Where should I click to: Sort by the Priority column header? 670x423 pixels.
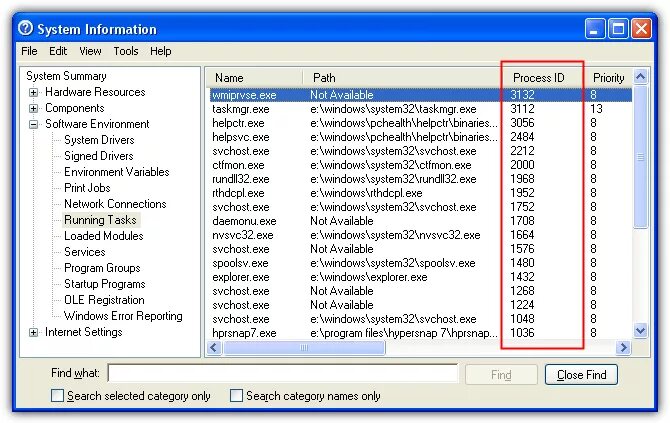(608, 78)
